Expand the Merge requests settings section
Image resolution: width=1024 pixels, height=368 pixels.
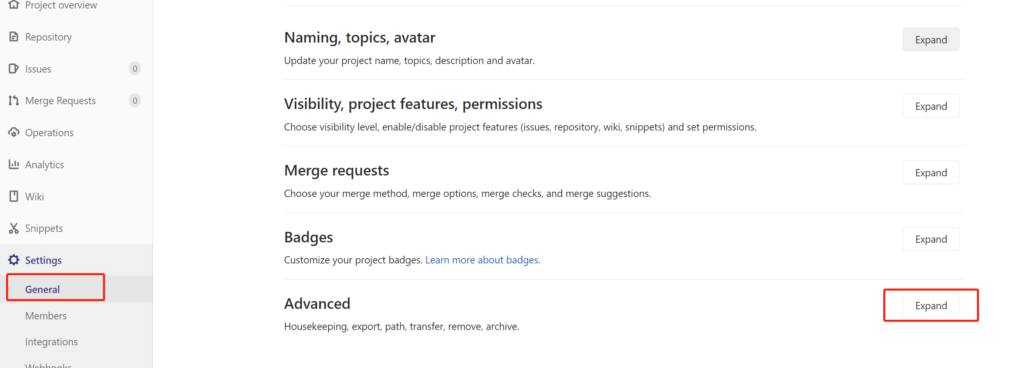pos(931,173)
